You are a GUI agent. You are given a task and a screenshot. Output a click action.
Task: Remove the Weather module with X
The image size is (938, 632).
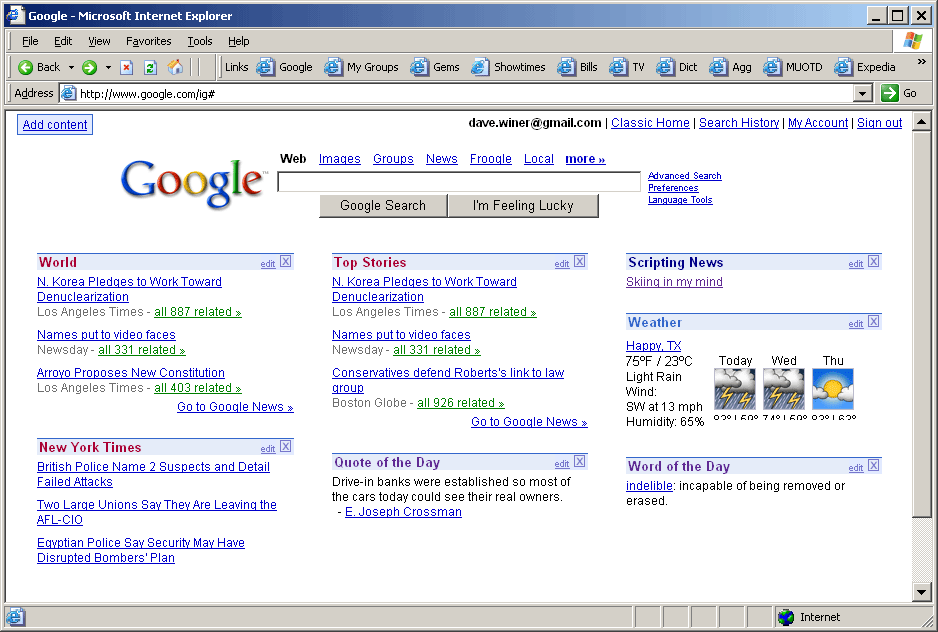tap(873, 322)
